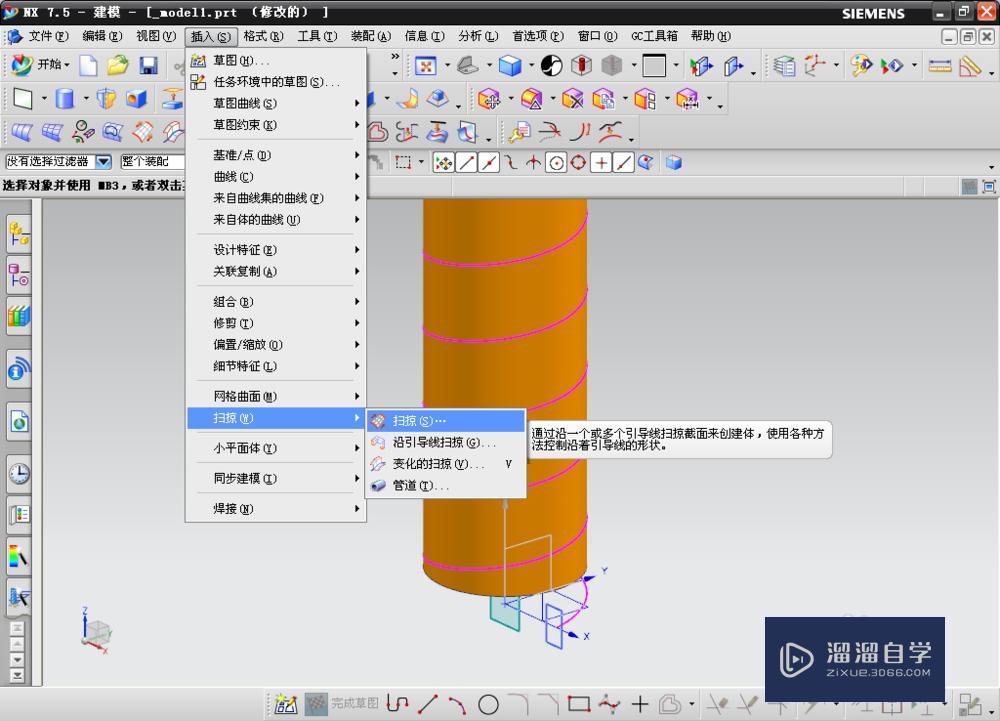Select the Point plus sketch tool
This screenshot has height=721, width=1000.
(x=640, y=704)
